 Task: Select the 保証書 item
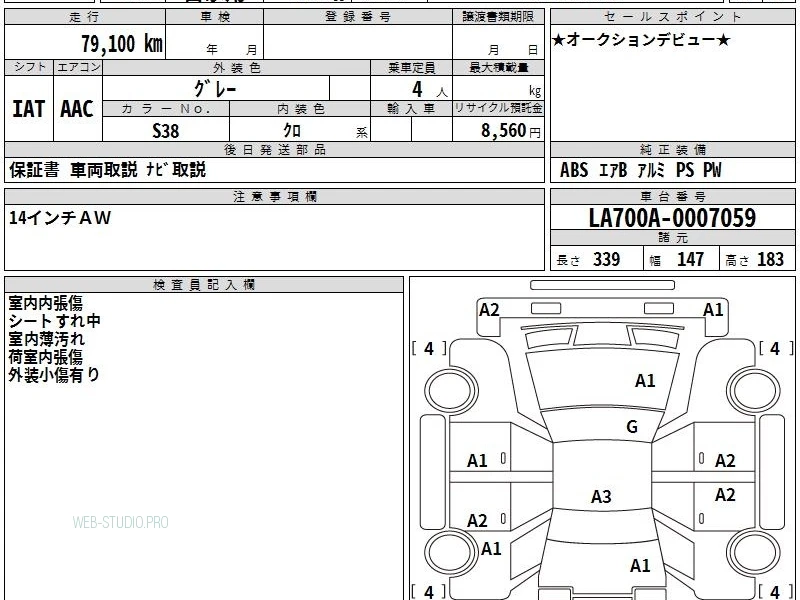(34, 169)
